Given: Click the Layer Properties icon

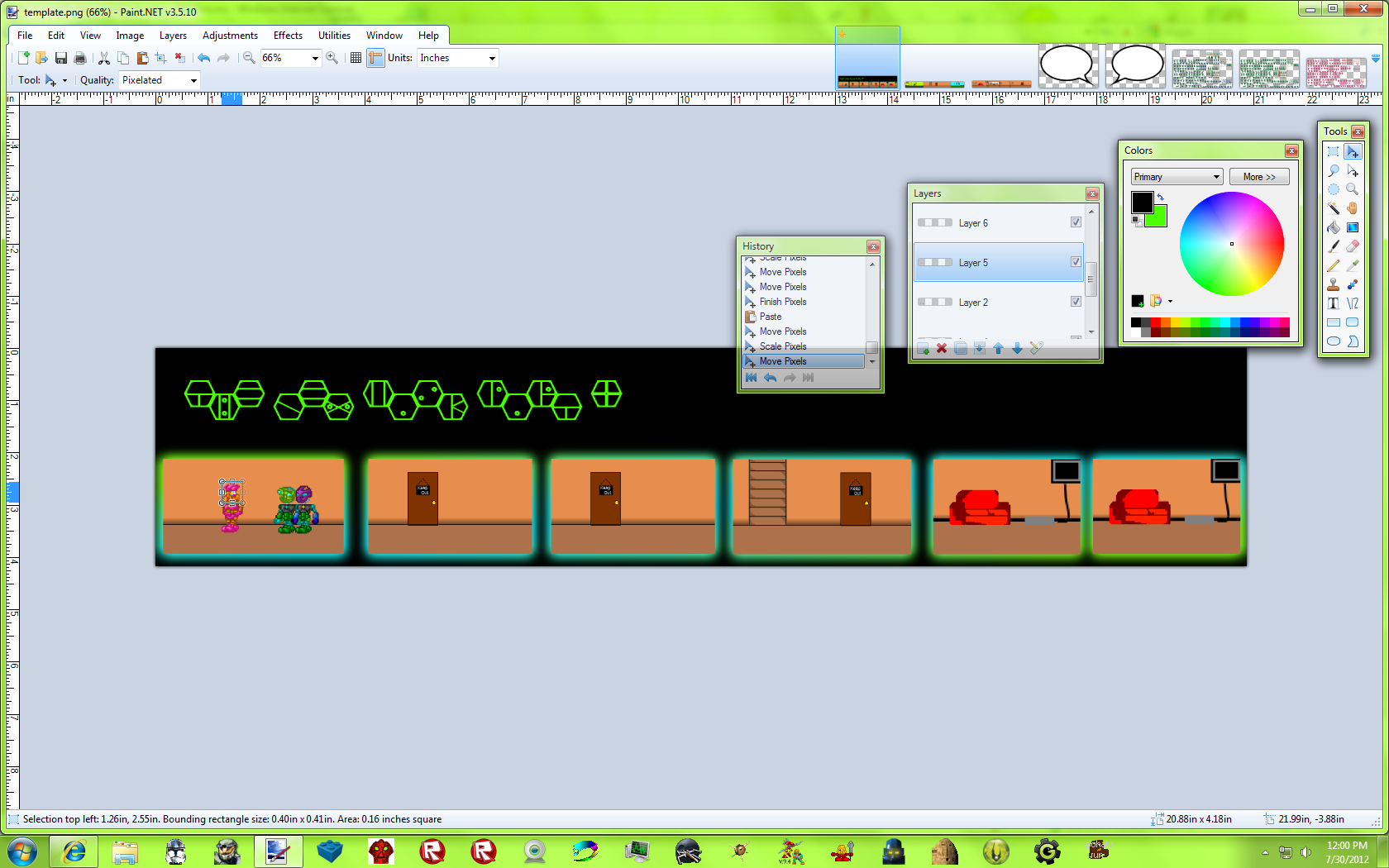Looking at the screenshot, I should pyautogui.click(x=1037, y=349).
